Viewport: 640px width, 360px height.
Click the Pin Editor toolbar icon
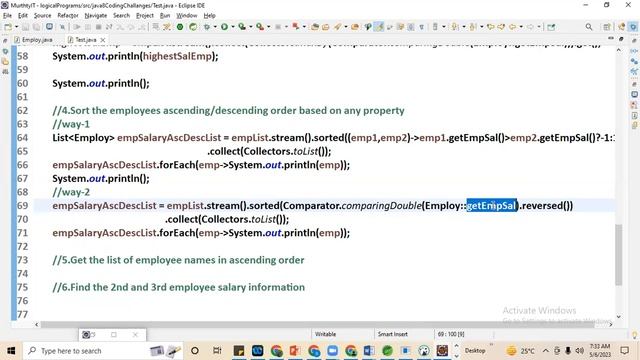tap(551, 27)
